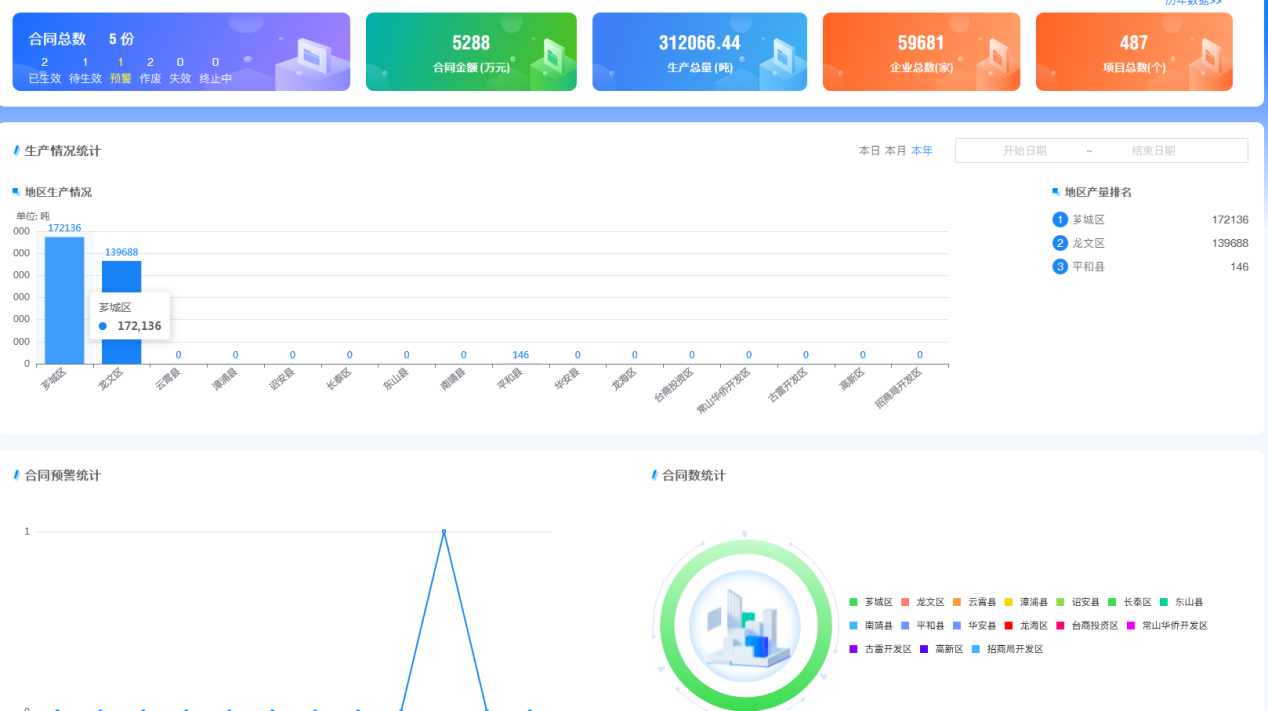The width and height of the screenshot is (1268, 711).
Task: Open the start date picker field
Action: click(x=1025, y=151)
